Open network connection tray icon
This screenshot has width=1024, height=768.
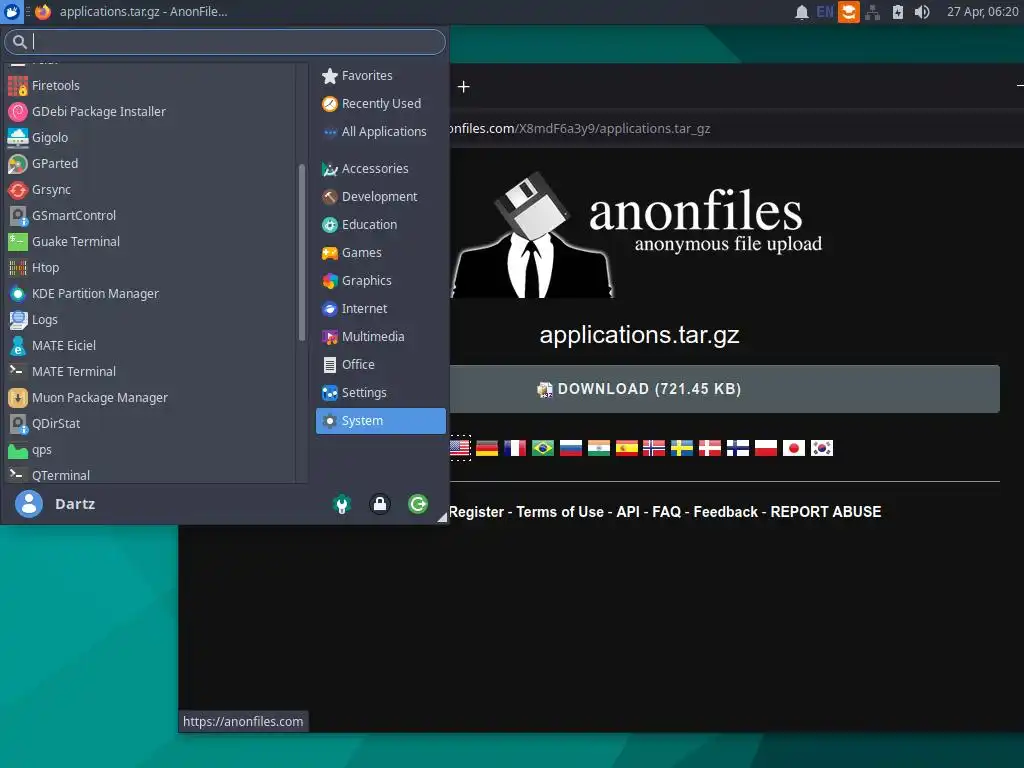(872, 12)
